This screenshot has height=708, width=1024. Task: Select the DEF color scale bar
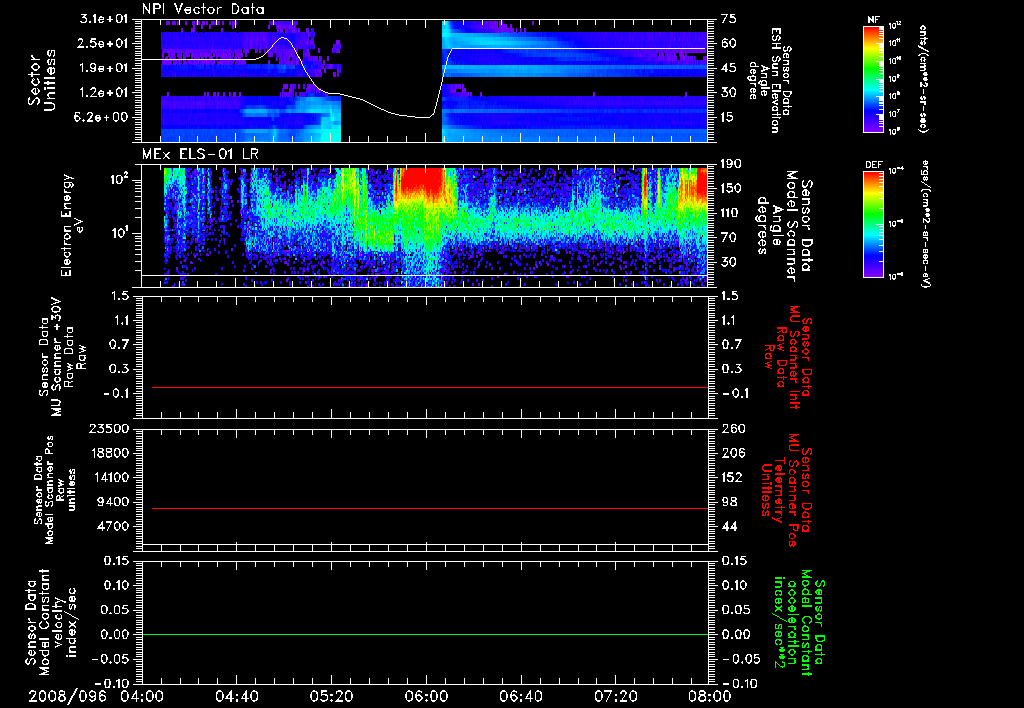(x=874, y=224)
